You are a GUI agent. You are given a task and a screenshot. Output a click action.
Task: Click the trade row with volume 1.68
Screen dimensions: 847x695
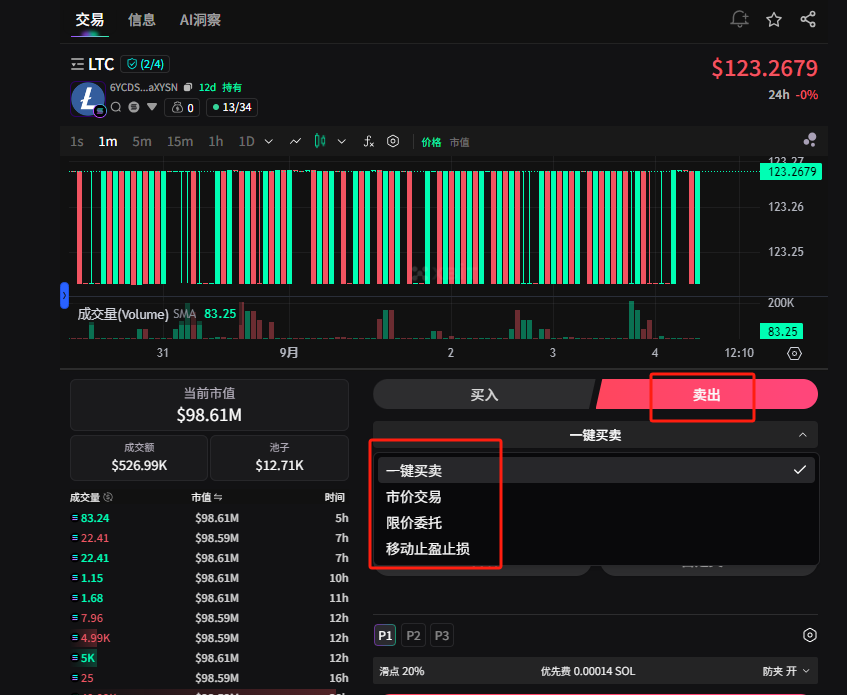(x=210, y=598)
